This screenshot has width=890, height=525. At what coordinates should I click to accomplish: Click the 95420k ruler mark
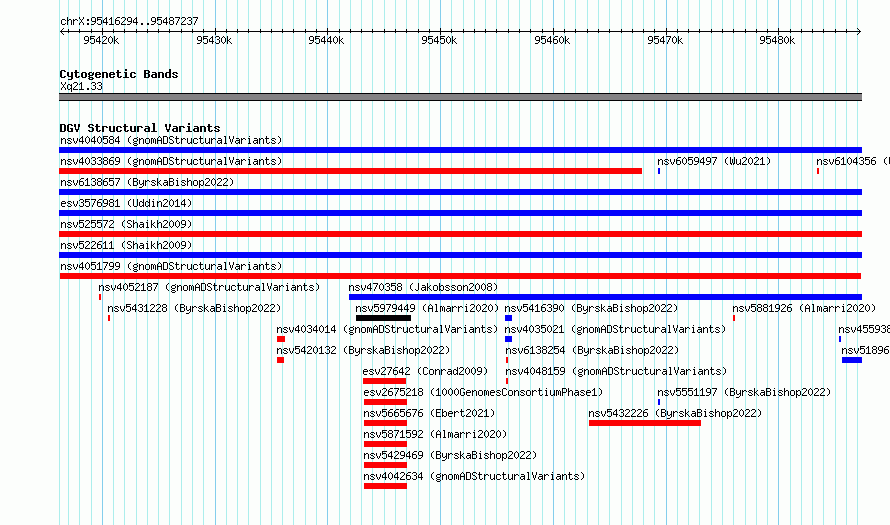pos(101,40)
